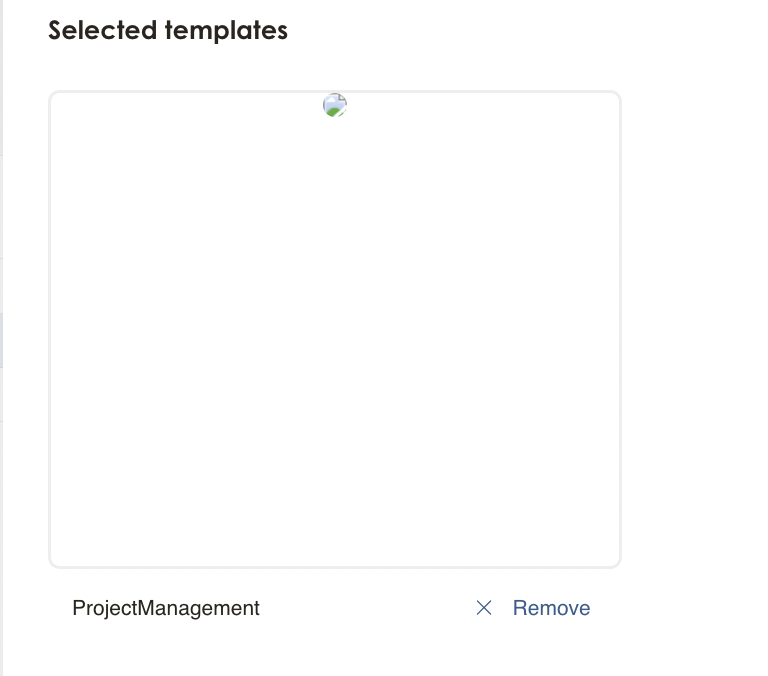Click the word templates in the heading

(x=226, y=30)
